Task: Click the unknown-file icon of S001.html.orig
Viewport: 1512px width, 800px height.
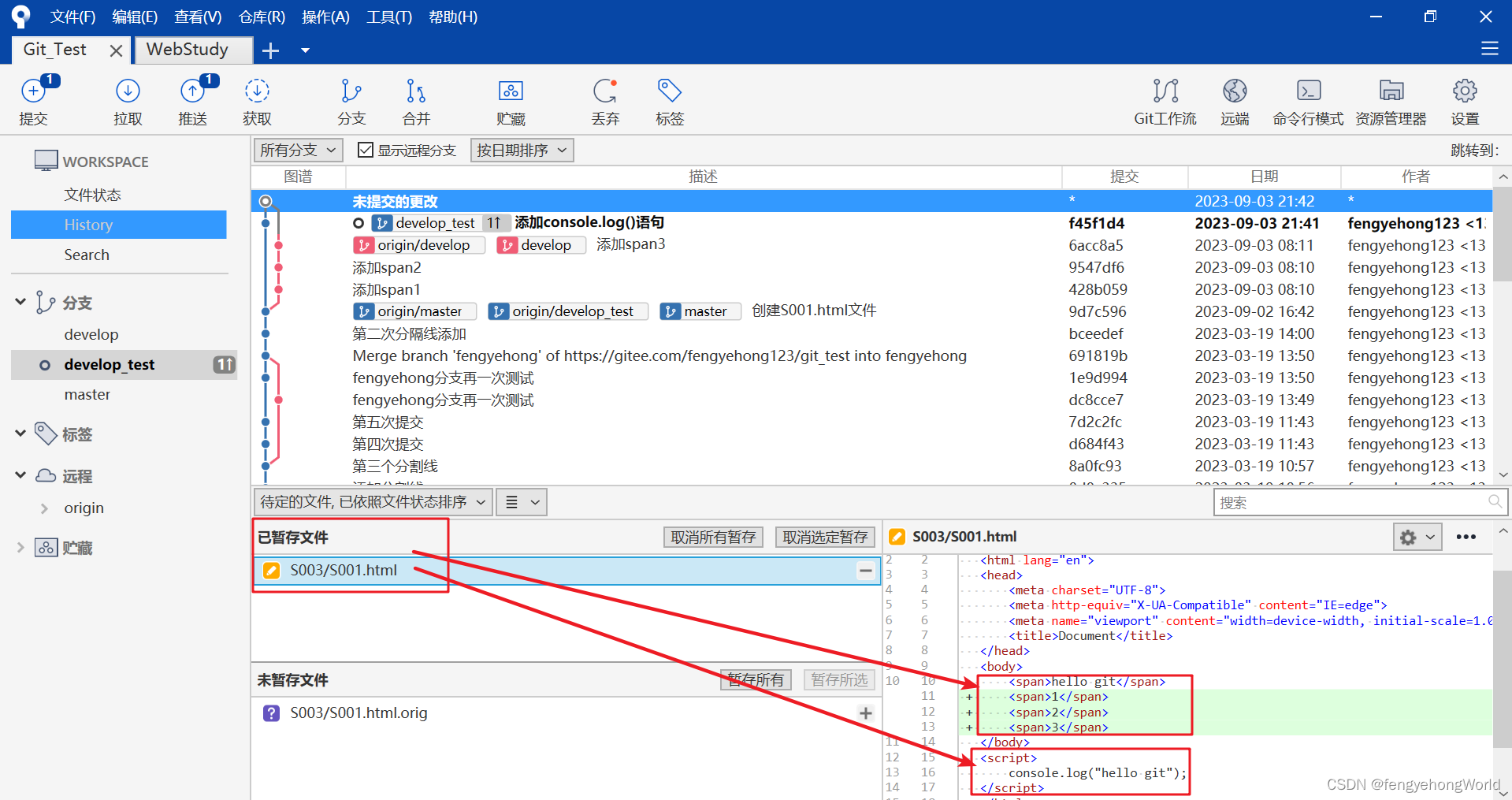Action: pos(271,713)
